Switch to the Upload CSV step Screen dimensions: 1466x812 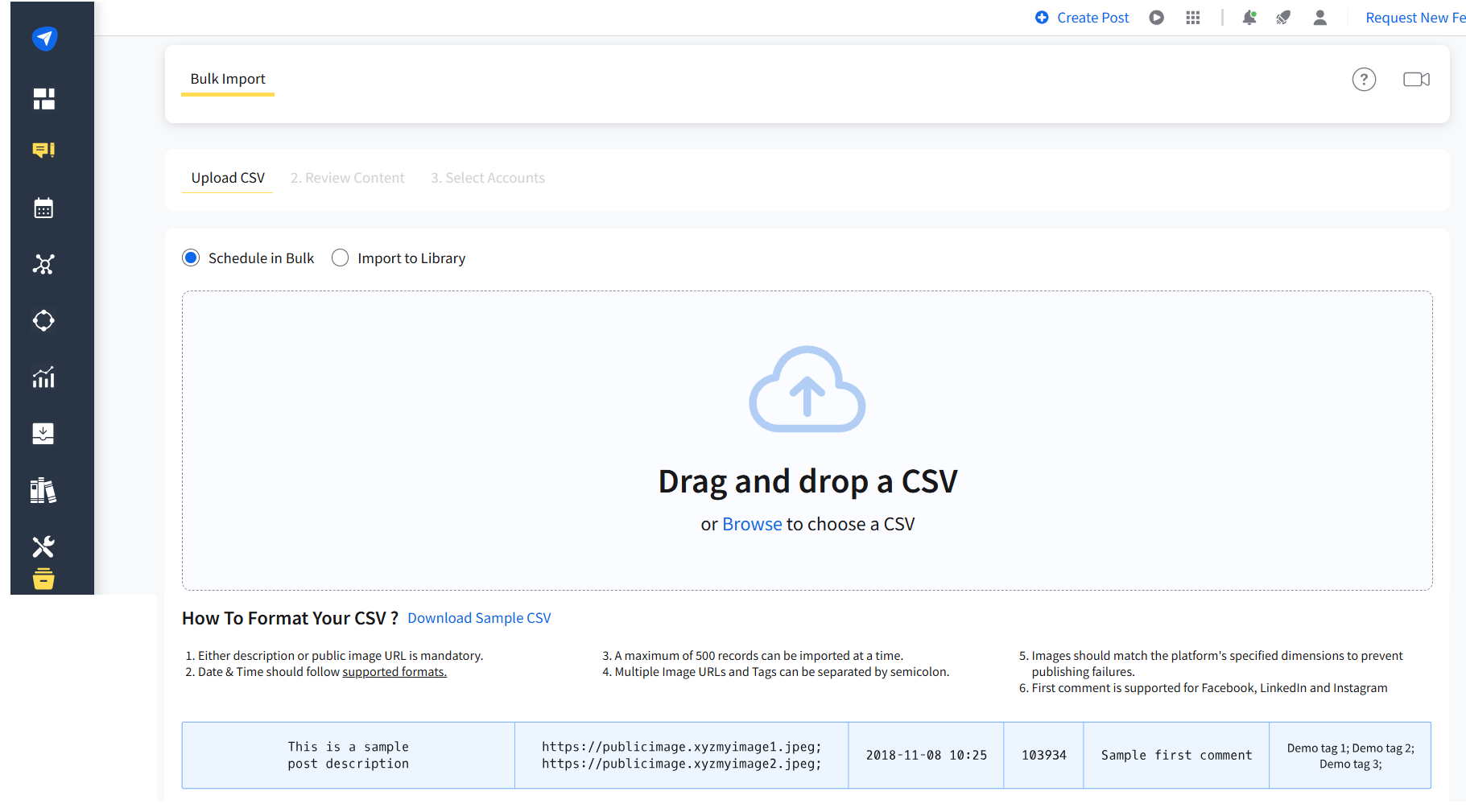tap(227, 178)
